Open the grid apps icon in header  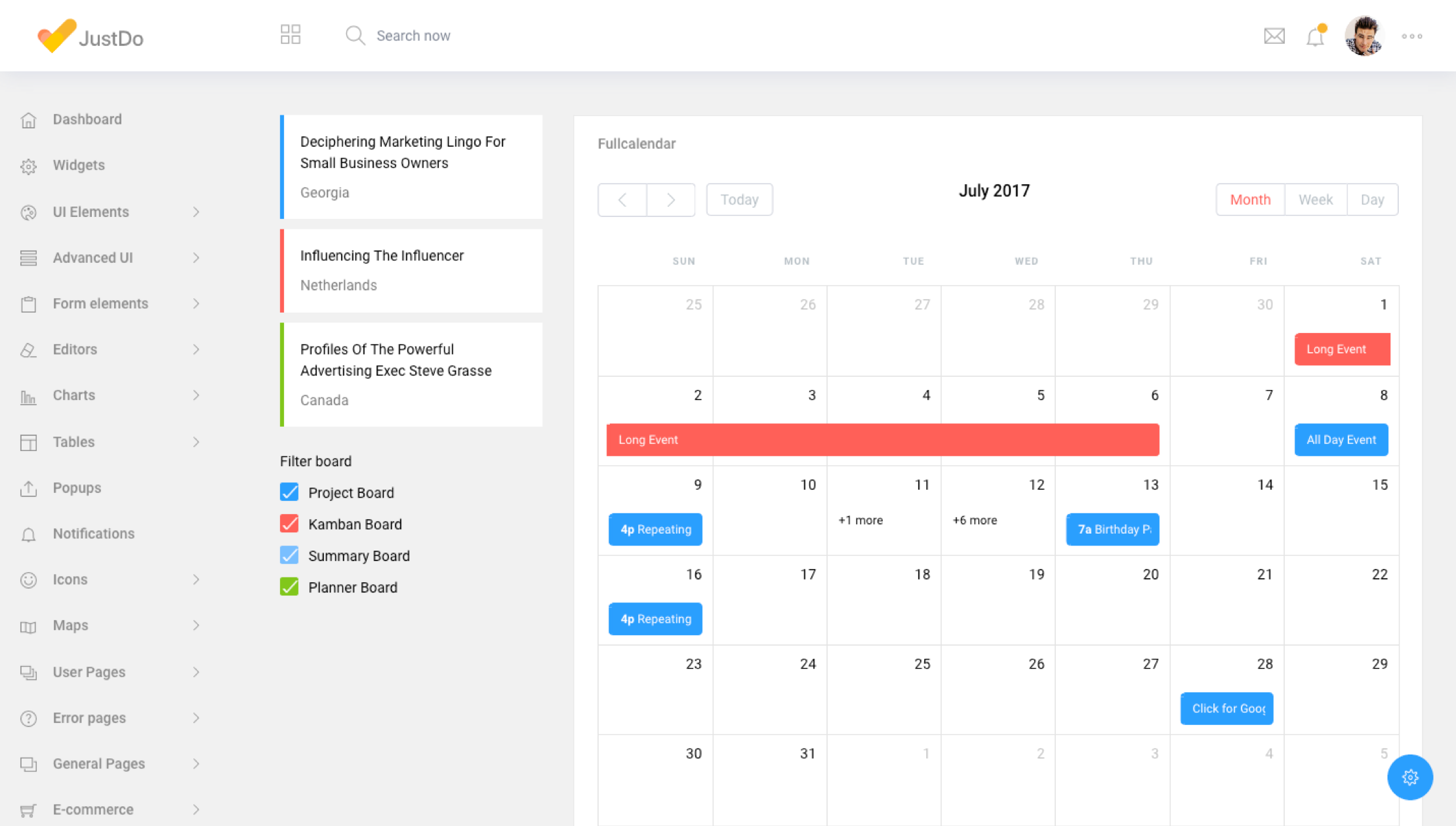[290, 35]
